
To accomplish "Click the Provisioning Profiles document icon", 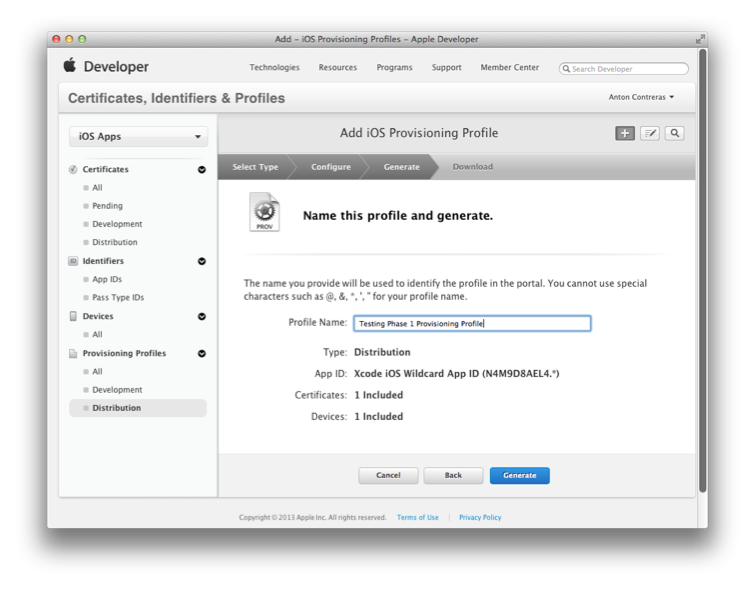I will [x=73, y=354].
